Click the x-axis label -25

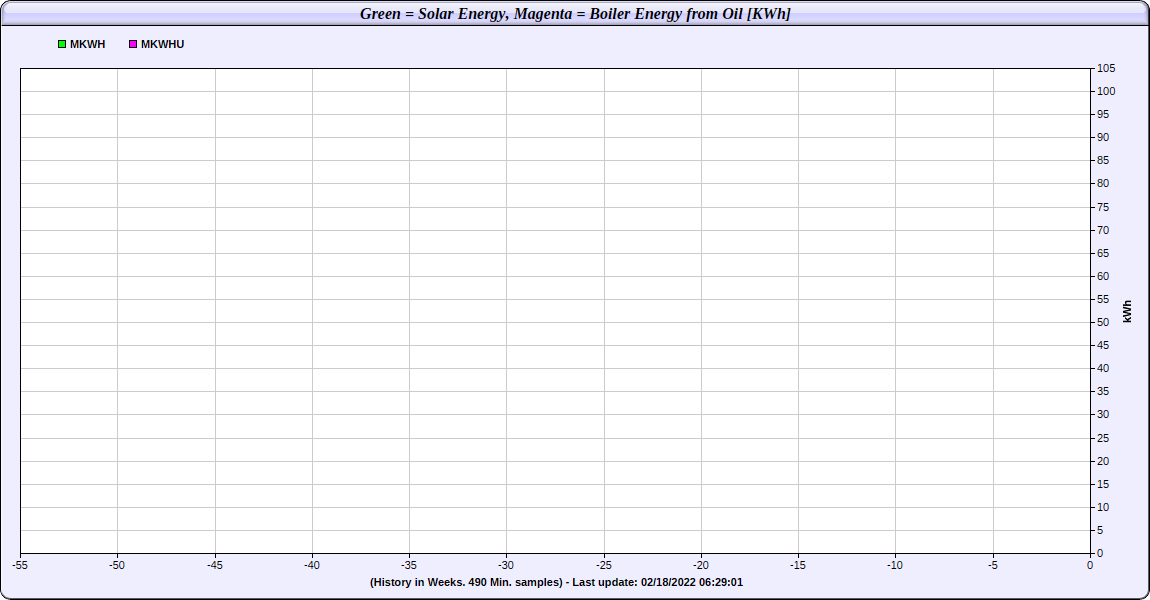coord(604,565)
